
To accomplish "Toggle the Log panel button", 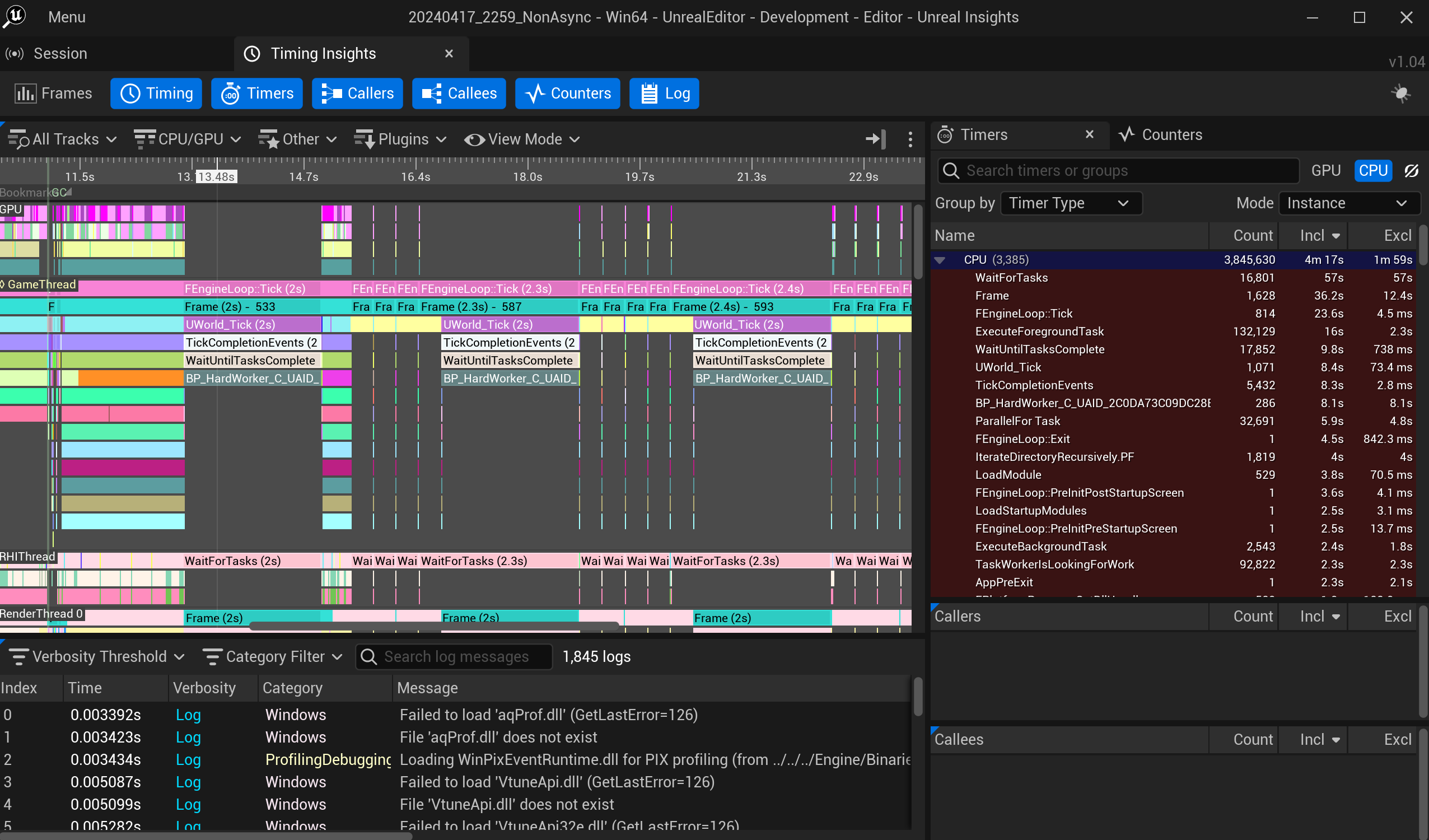I will coord(664,93).
